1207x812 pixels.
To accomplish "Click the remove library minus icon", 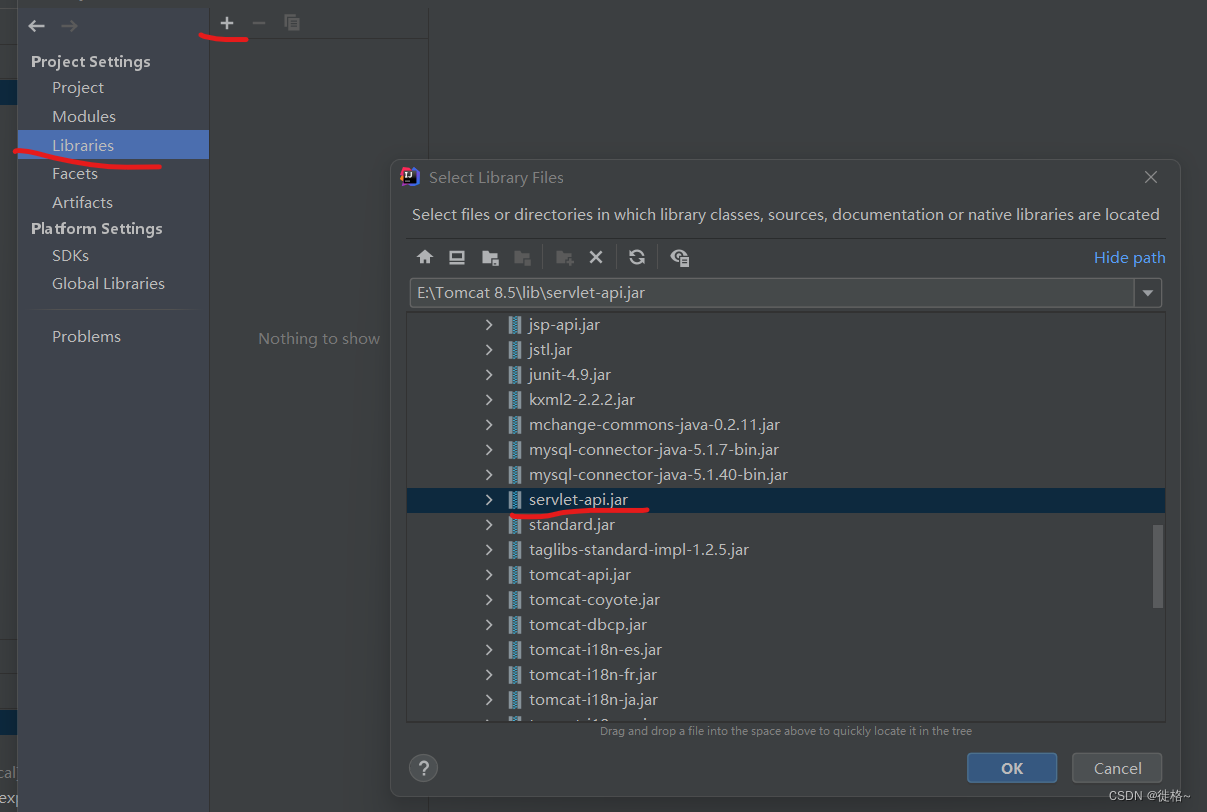I will (259, 22).
